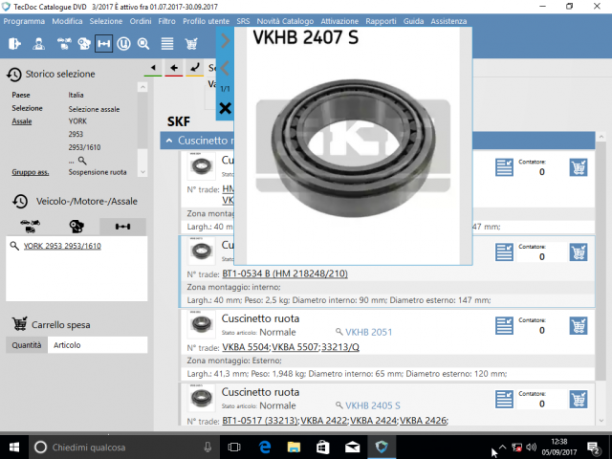Image resolution: width=612 pixels, height=459 pixels.
Task: Open the Selezione menu
Action: [x=106, y=21]
